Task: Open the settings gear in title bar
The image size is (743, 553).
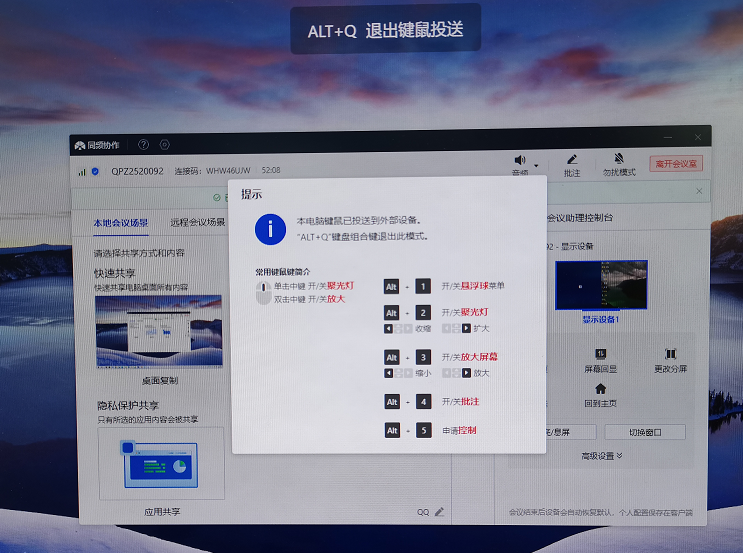Action: click(165, 145)
